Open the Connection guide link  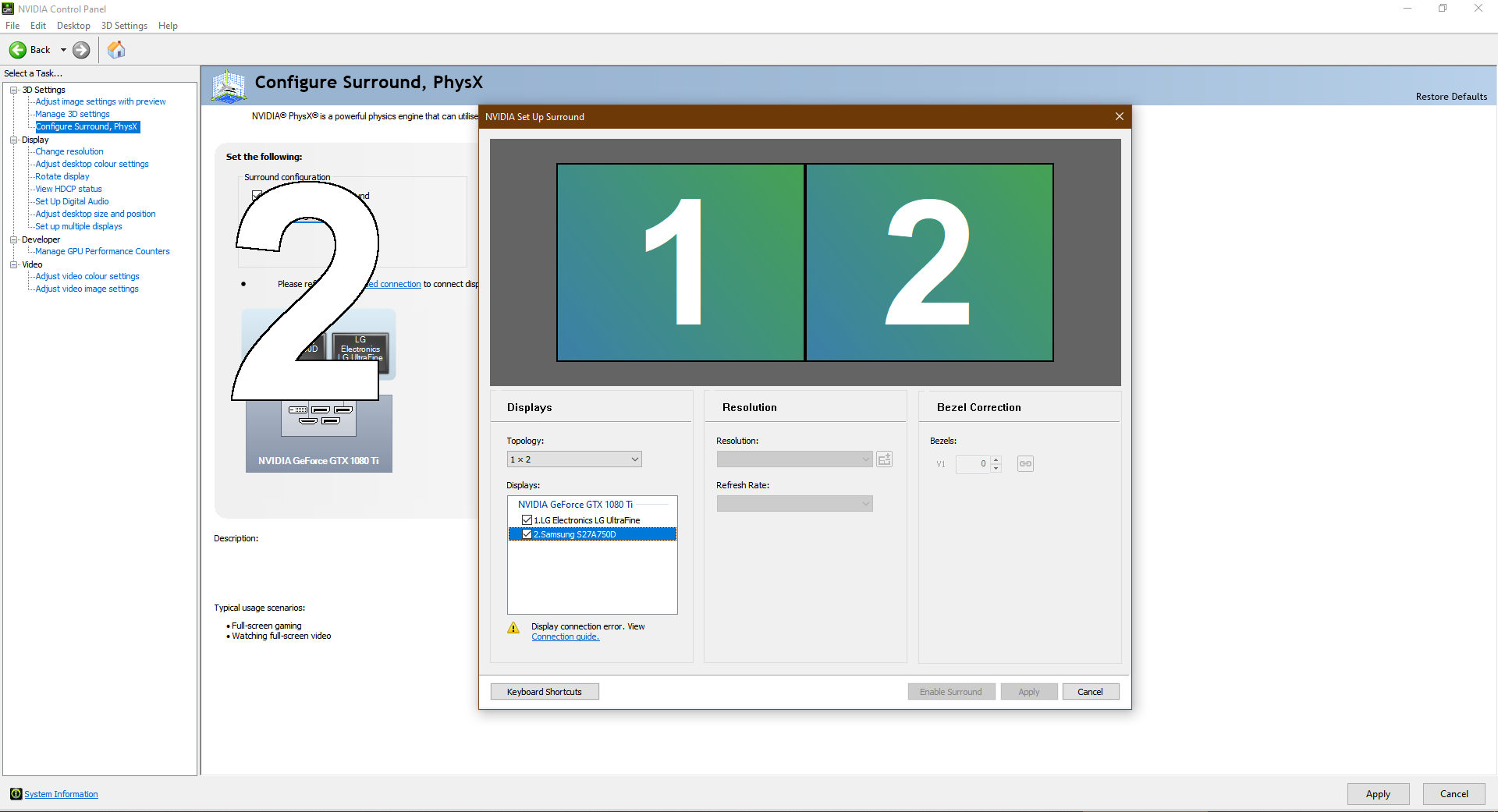(566, 637)
